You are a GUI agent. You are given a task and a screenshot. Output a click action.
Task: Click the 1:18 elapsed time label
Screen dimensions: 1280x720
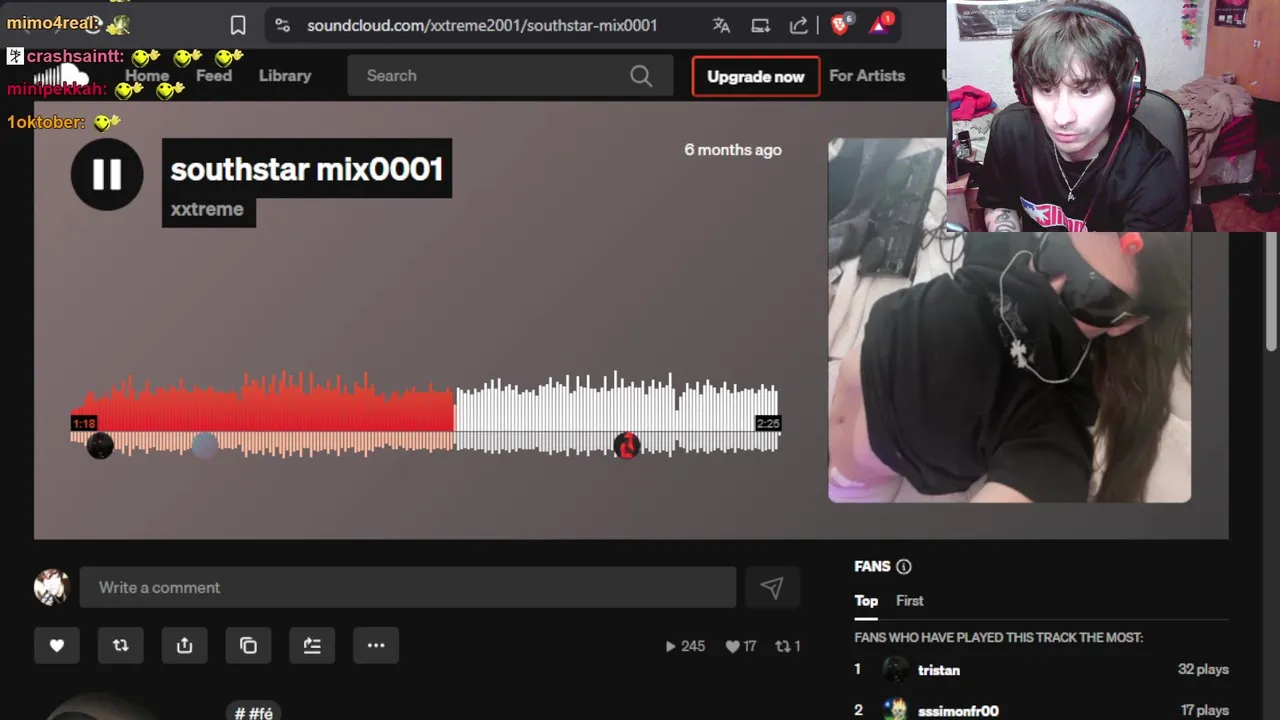84,424
